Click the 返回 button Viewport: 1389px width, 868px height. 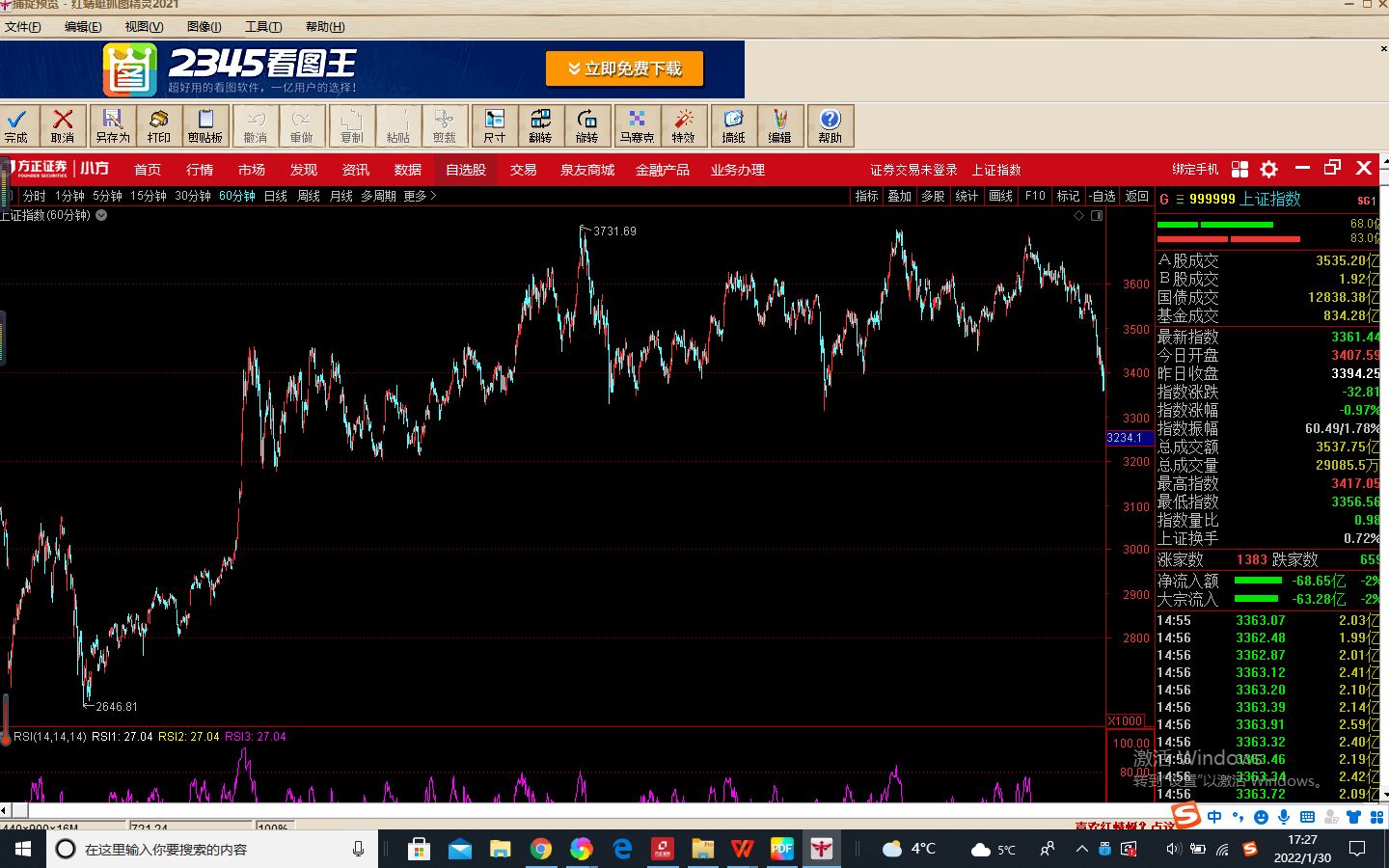(1137, 196)
